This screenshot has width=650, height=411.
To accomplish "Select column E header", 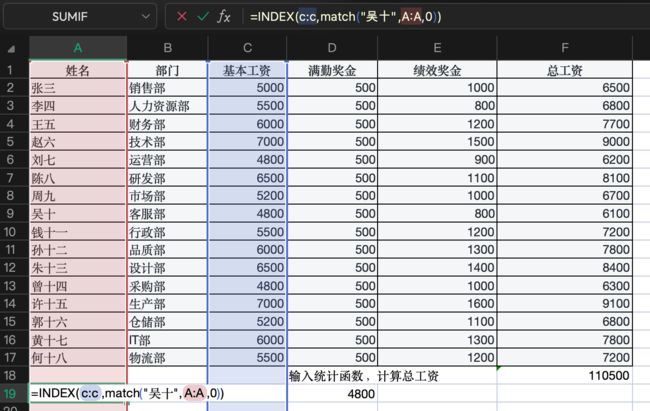I will (x=437, y=48).
